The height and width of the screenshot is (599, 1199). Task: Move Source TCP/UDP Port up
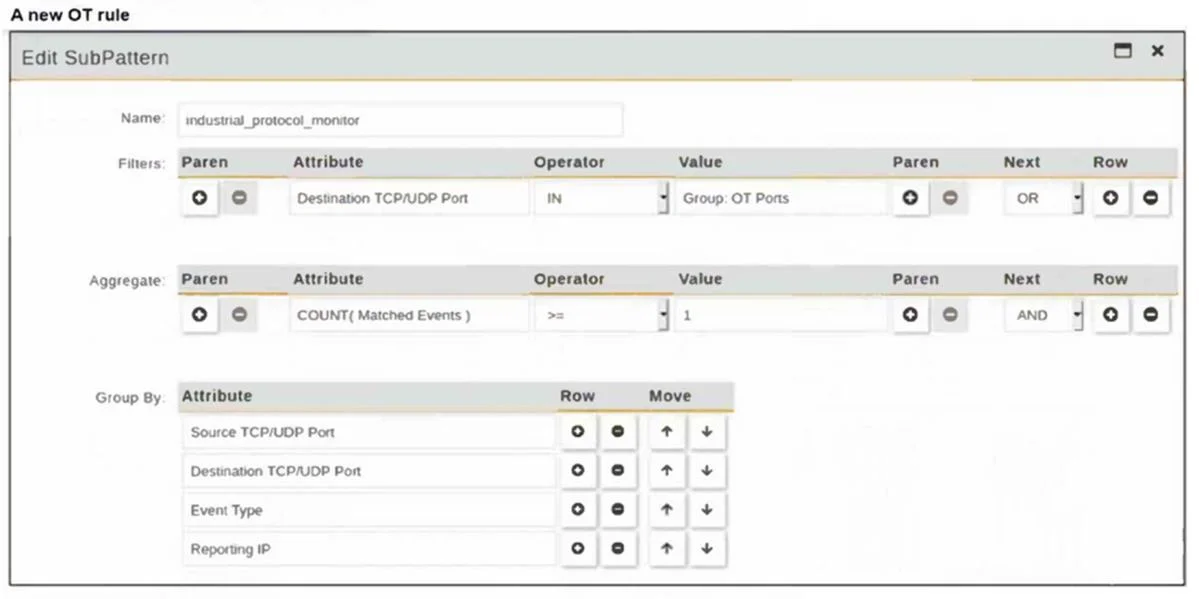tap(667, 432)
